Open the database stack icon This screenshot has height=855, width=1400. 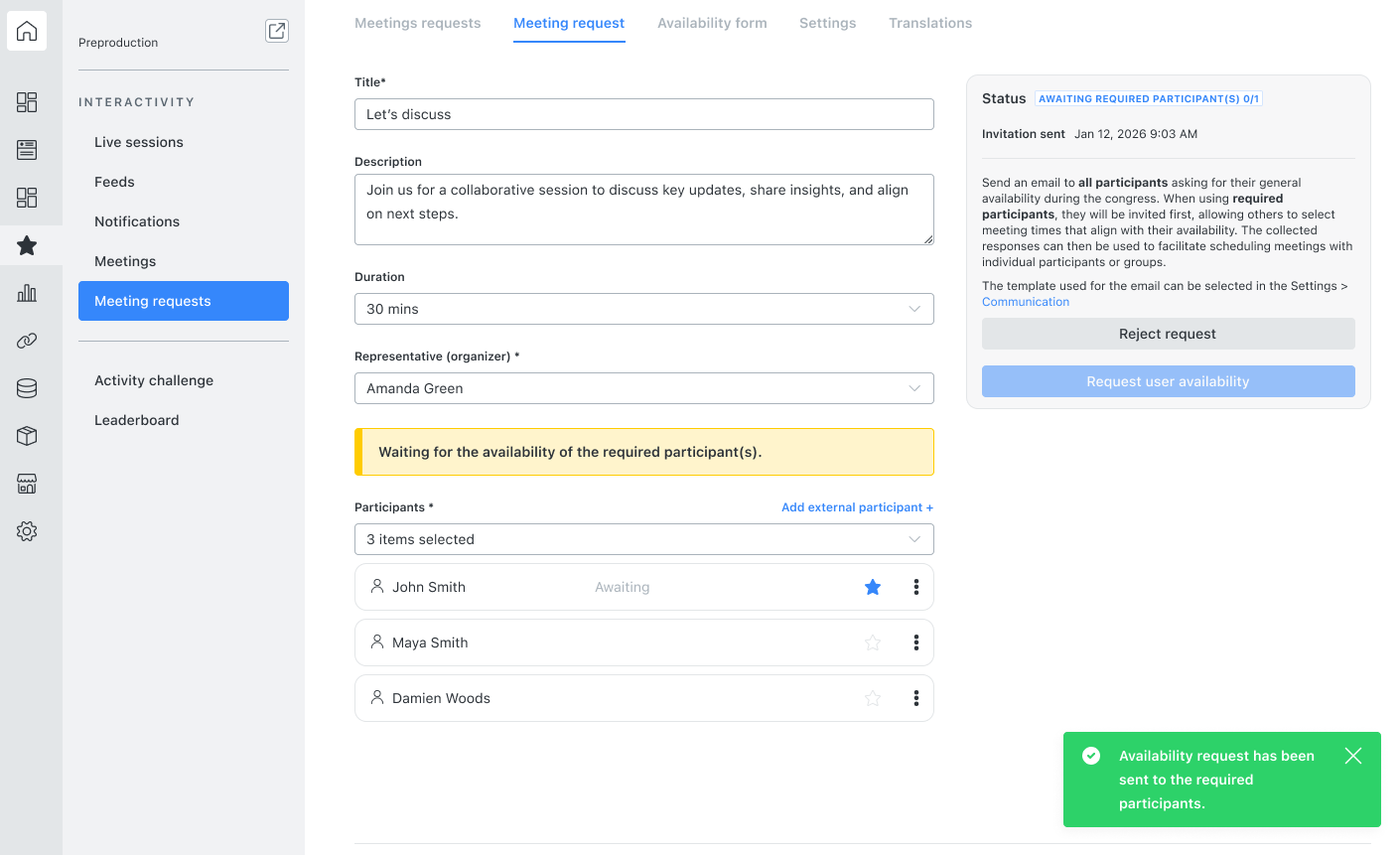tap(27, 388)
